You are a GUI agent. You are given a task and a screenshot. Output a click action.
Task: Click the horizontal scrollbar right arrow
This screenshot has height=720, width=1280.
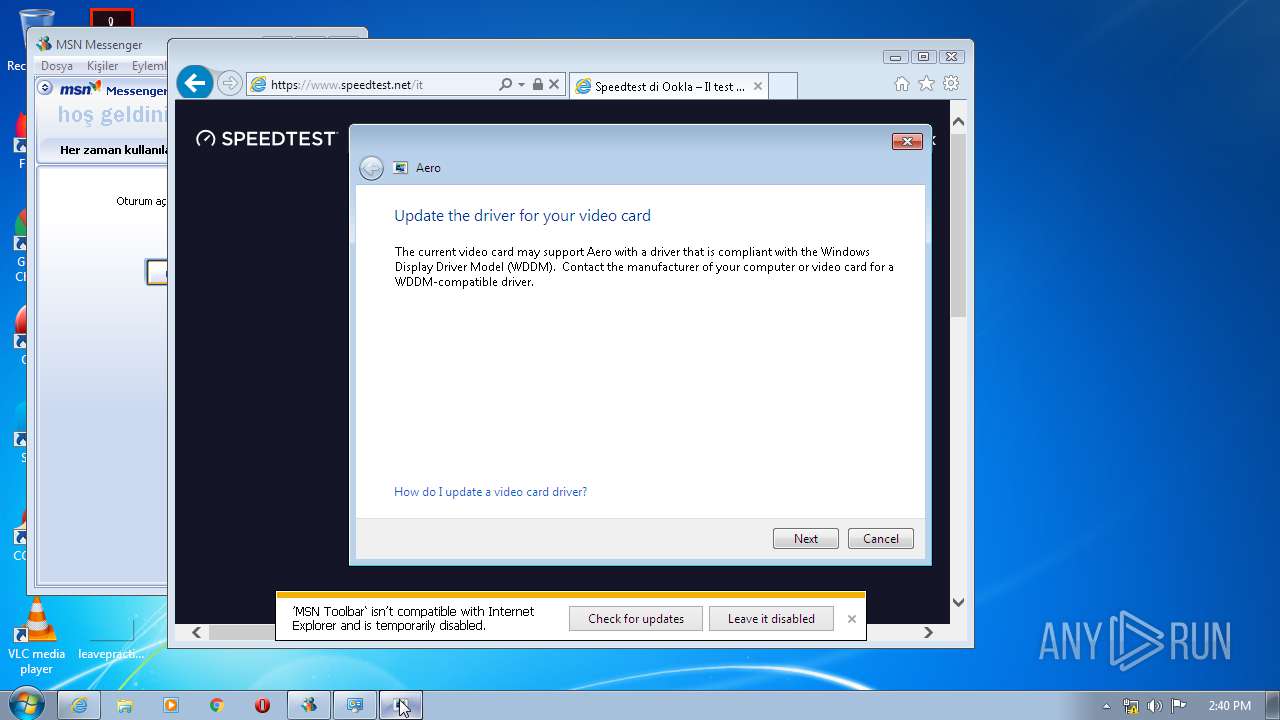click(x=928, y=632)
